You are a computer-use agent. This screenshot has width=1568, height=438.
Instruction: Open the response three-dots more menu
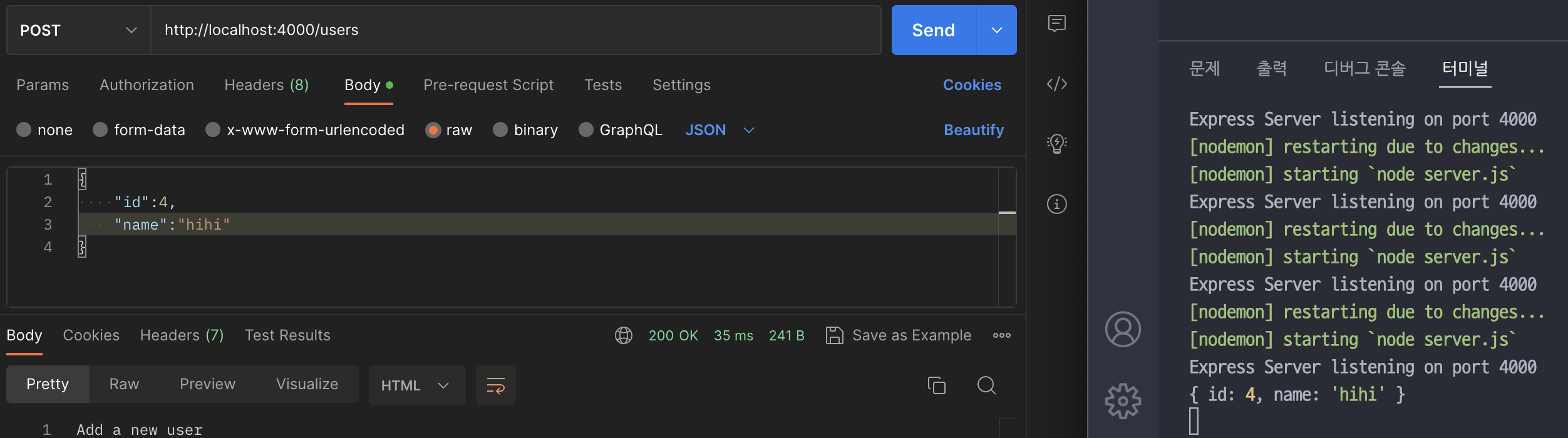pos(1002,335)
